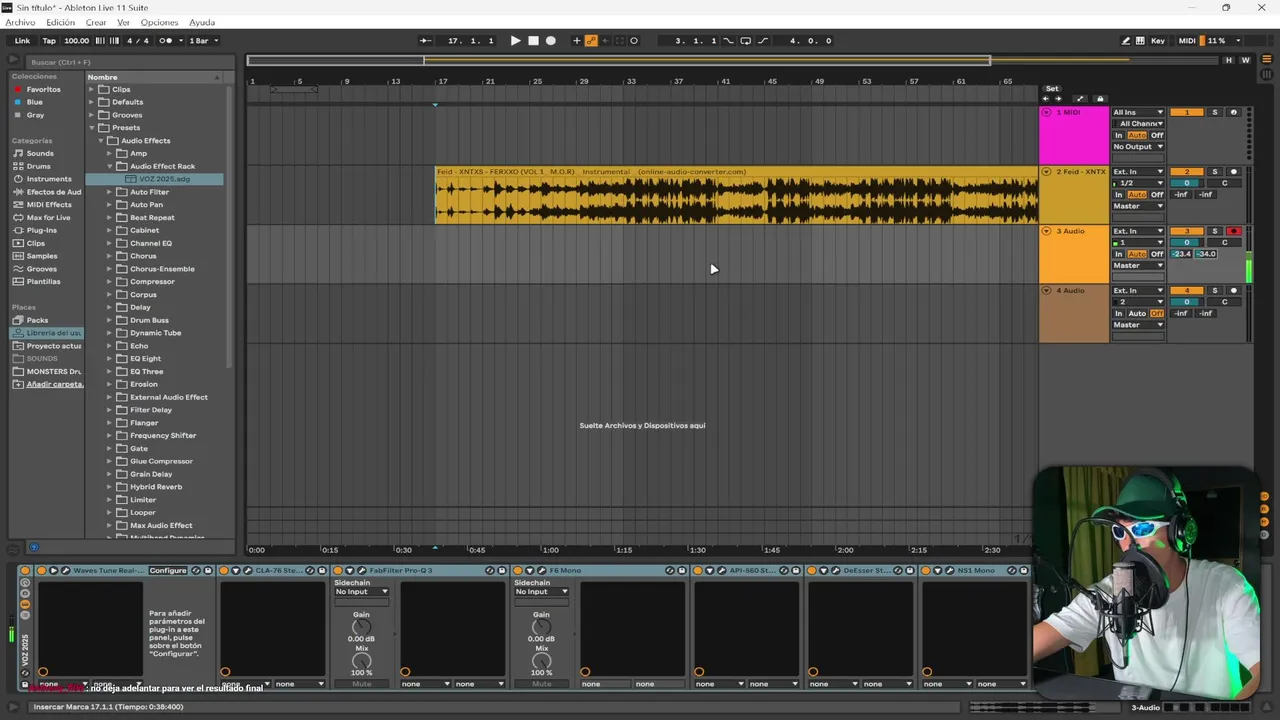Toggle the Draw Mode pencil icon
This screenshot has width=1280, height=720.
[x=1126, y=41]
